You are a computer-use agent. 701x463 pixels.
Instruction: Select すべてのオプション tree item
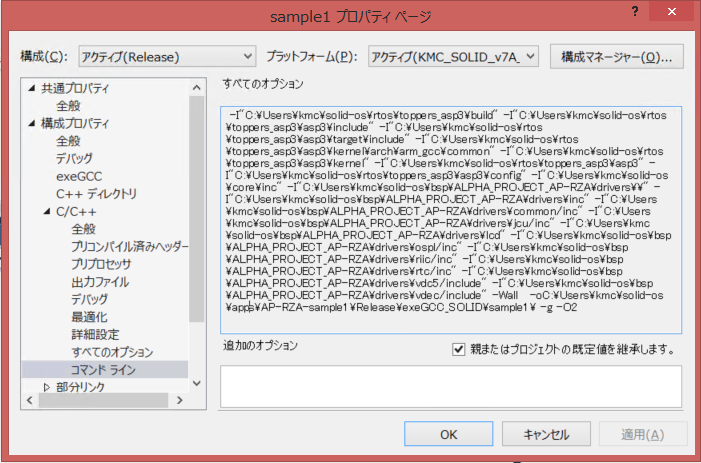pos(112,352)
